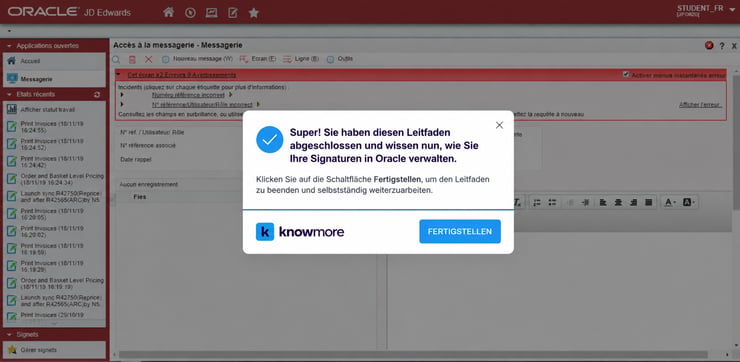Open the Ligne (B) menu
Image resolution: width=740 pixels, height=362 pixels.
(301, 59)
